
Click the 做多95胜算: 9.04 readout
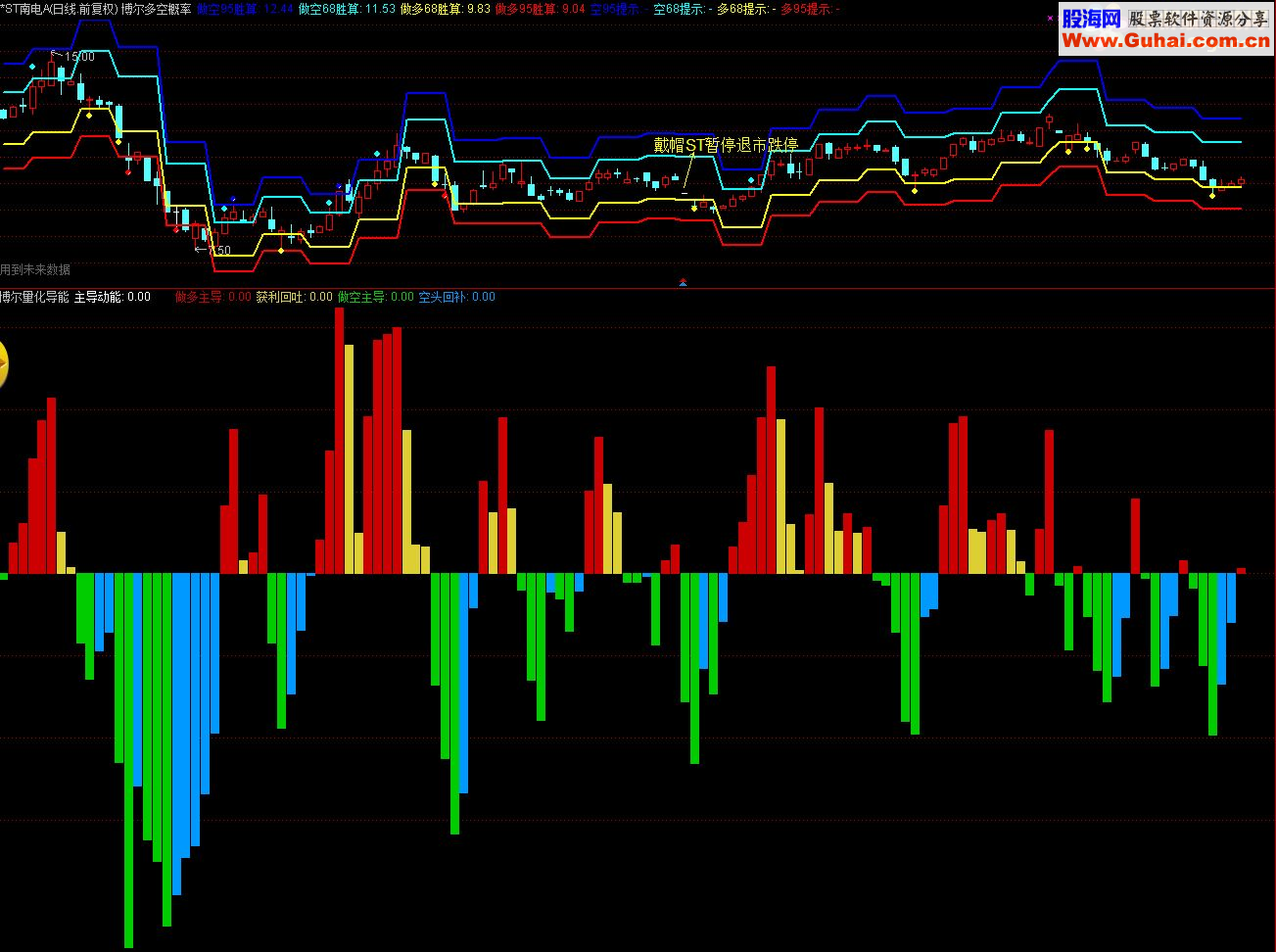[541, 9]
